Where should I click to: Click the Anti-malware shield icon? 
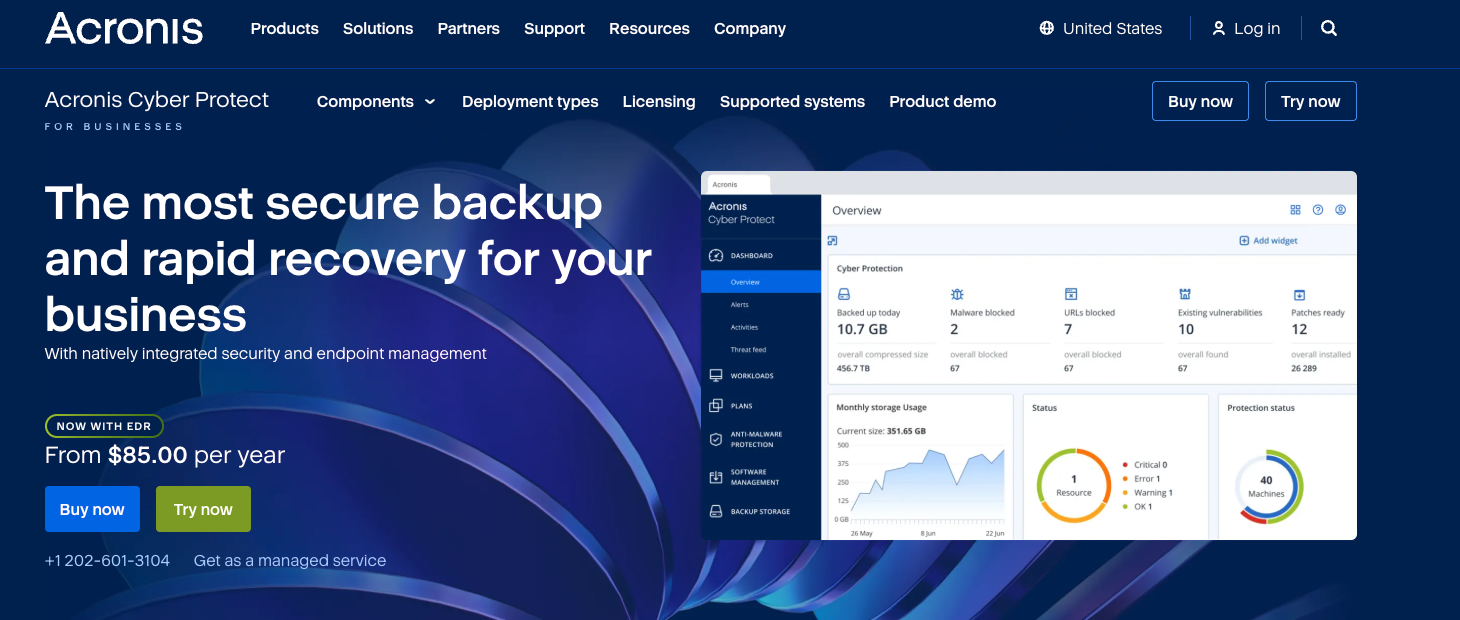point(715,439)
